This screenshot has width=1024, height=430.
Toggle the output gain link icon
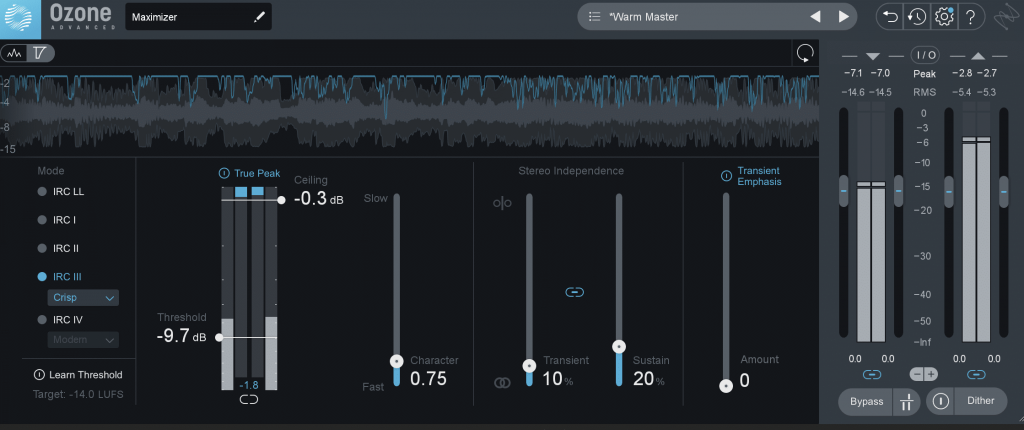pyautogui.click(x=976, y=374)
